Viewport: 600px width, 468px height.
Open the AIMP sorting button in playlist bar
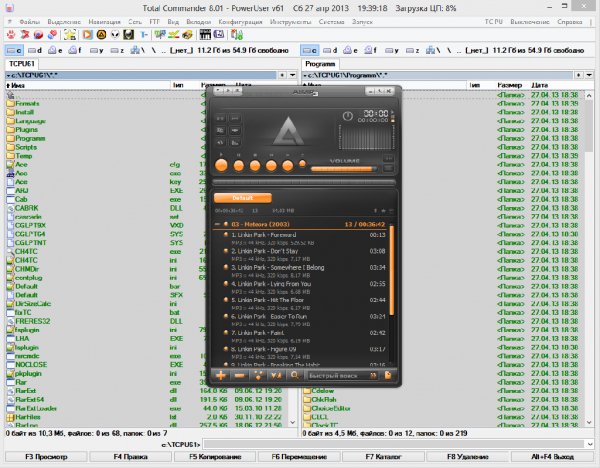click(x=276, y=375)
